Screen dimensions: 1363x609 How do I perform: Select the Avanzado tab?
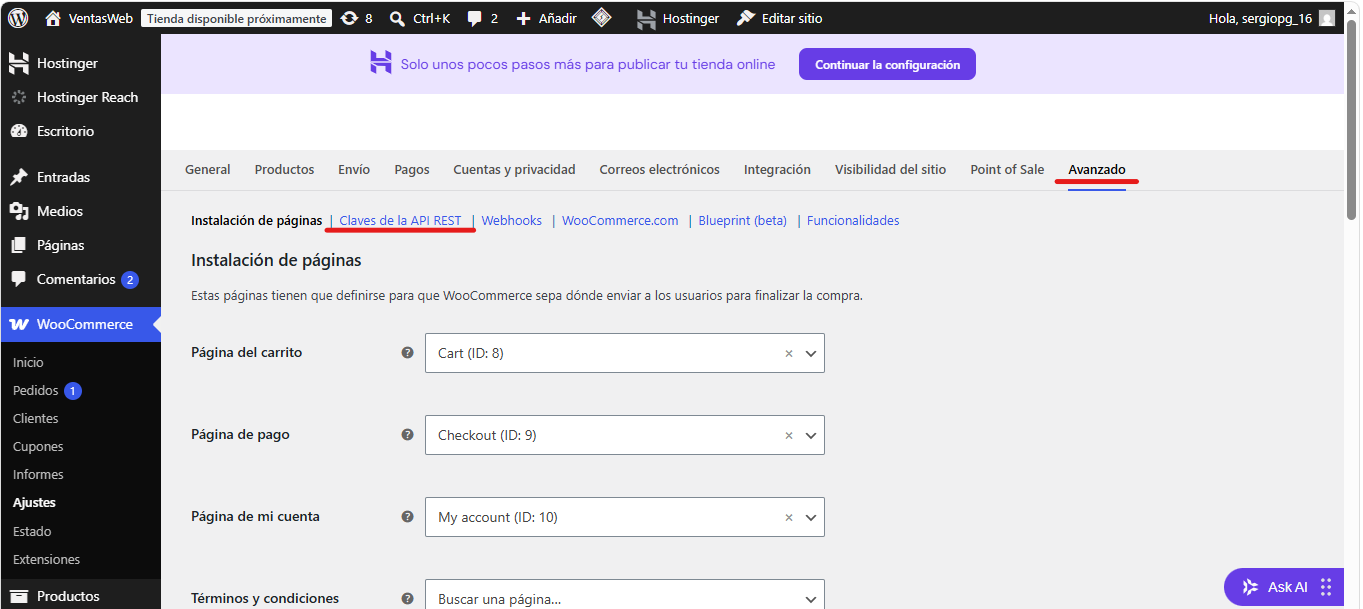1097,169
